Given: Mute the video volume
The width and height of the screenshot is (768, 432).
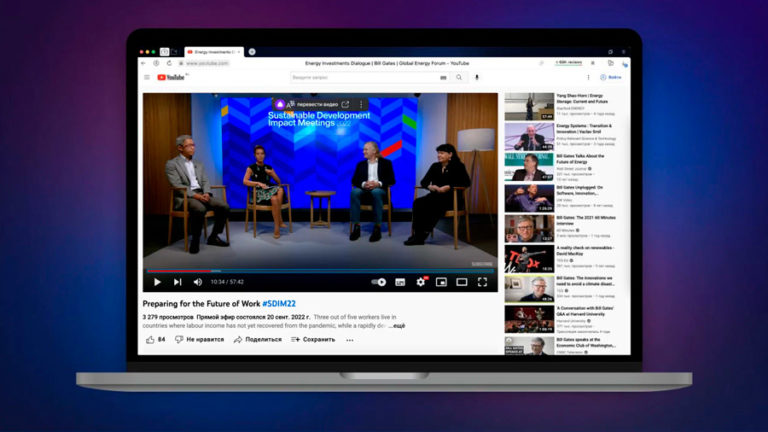Looking at the screenshot, I should coord(197,282).
